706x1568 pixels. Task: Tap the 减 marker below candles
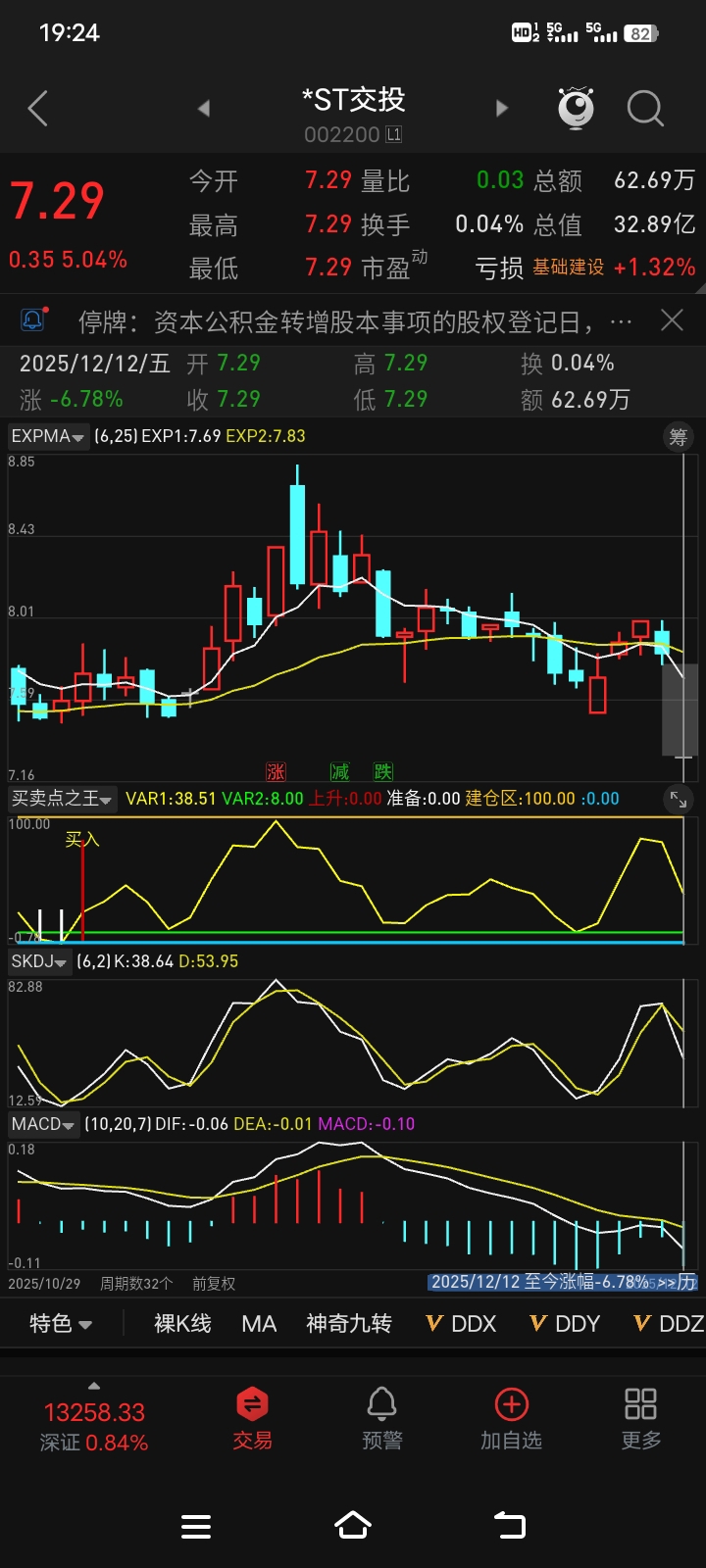(x=339, y=772)
